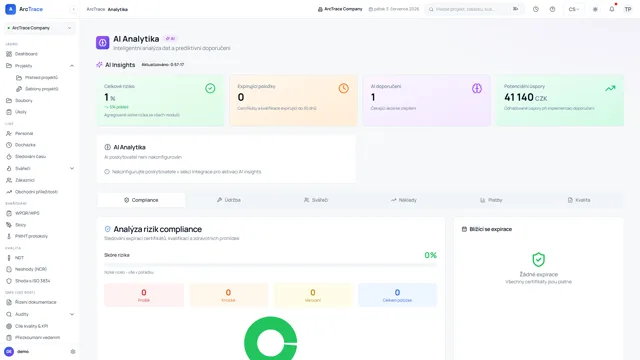Open the CS language dropdown
640x360 pixels.
[574, 9]
